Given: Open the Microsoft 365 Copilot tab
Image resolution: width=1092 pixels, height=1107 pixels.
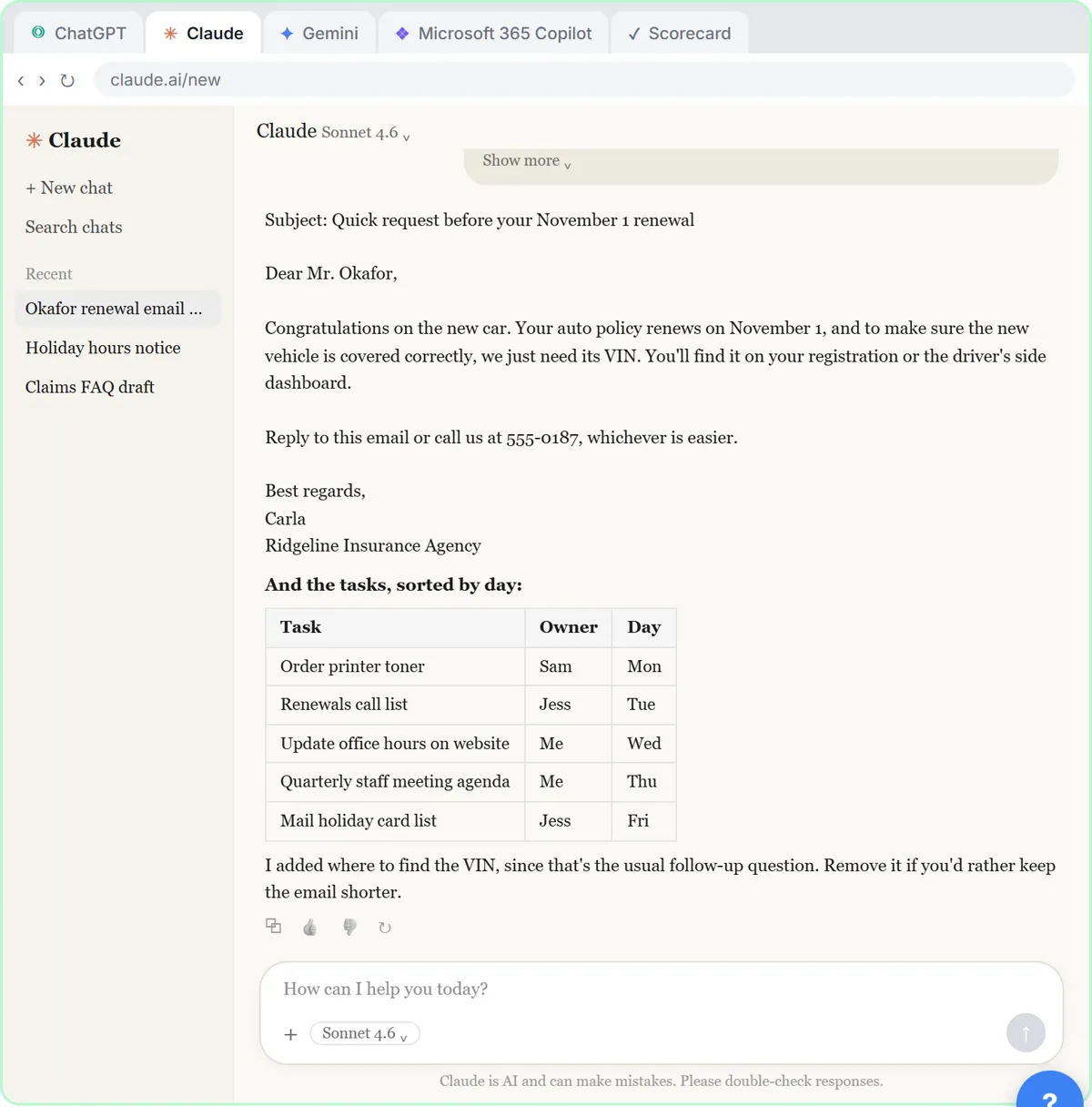Looking at the screenshot, I should pos(493,34).
